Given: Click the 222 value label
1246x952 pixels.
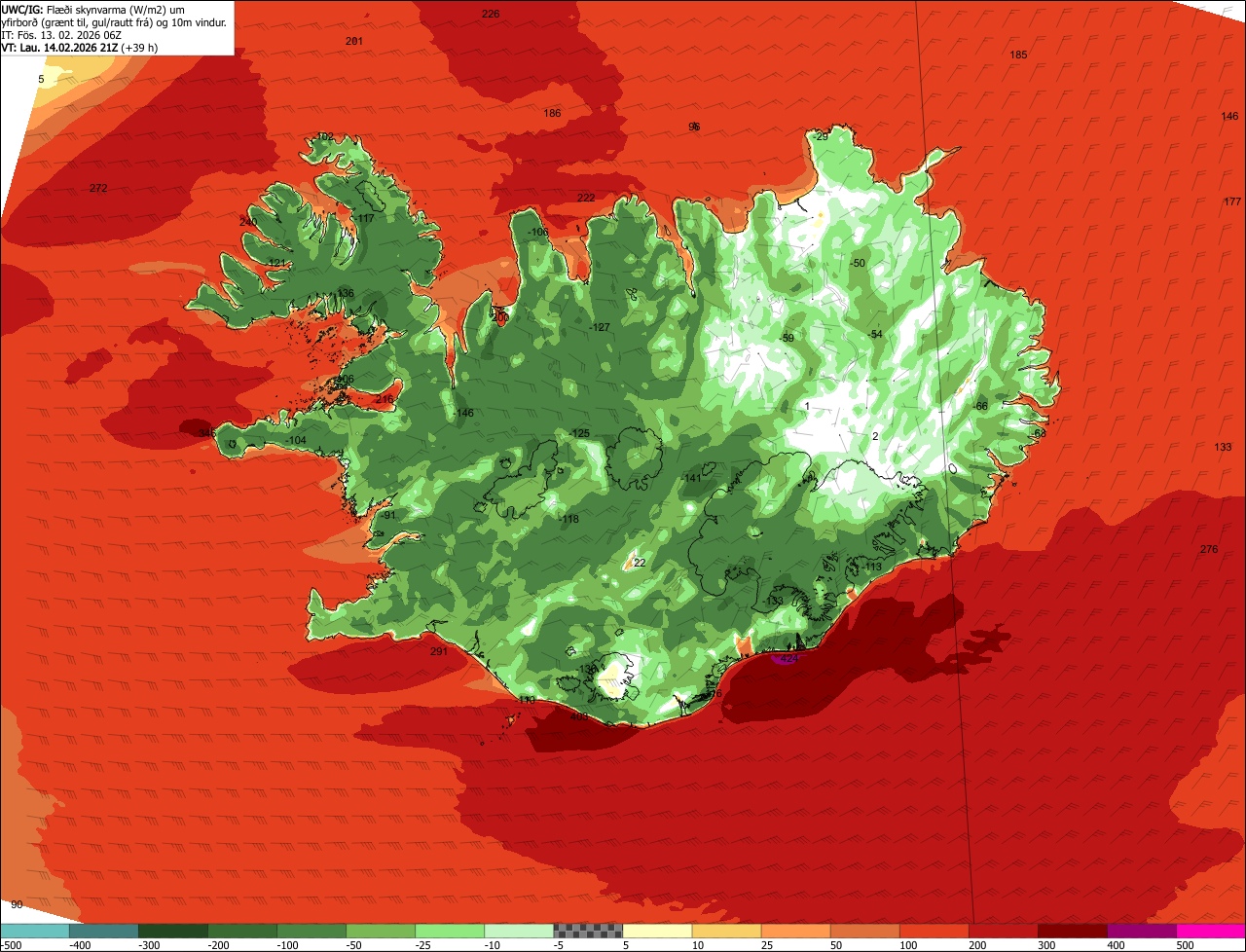Looking at the screenshot, I should pyautogui.click(x=586, y=198).
